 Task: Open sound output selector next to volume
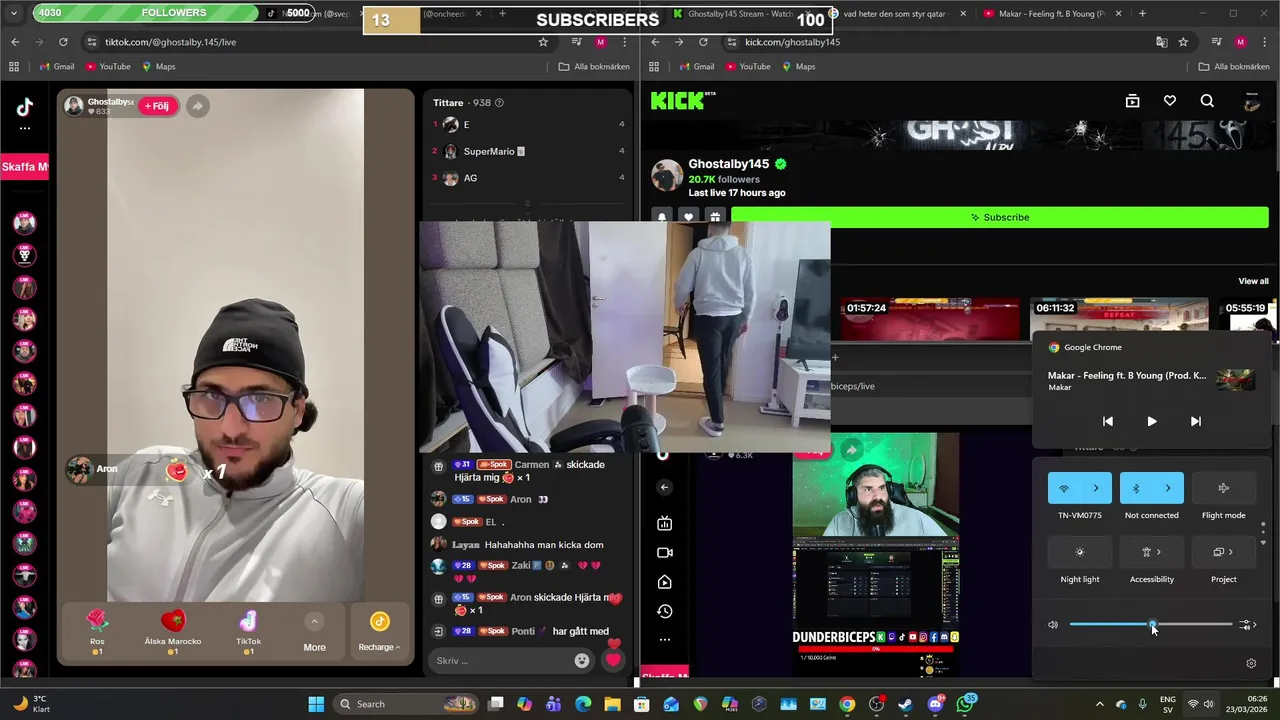(1247, 625)
